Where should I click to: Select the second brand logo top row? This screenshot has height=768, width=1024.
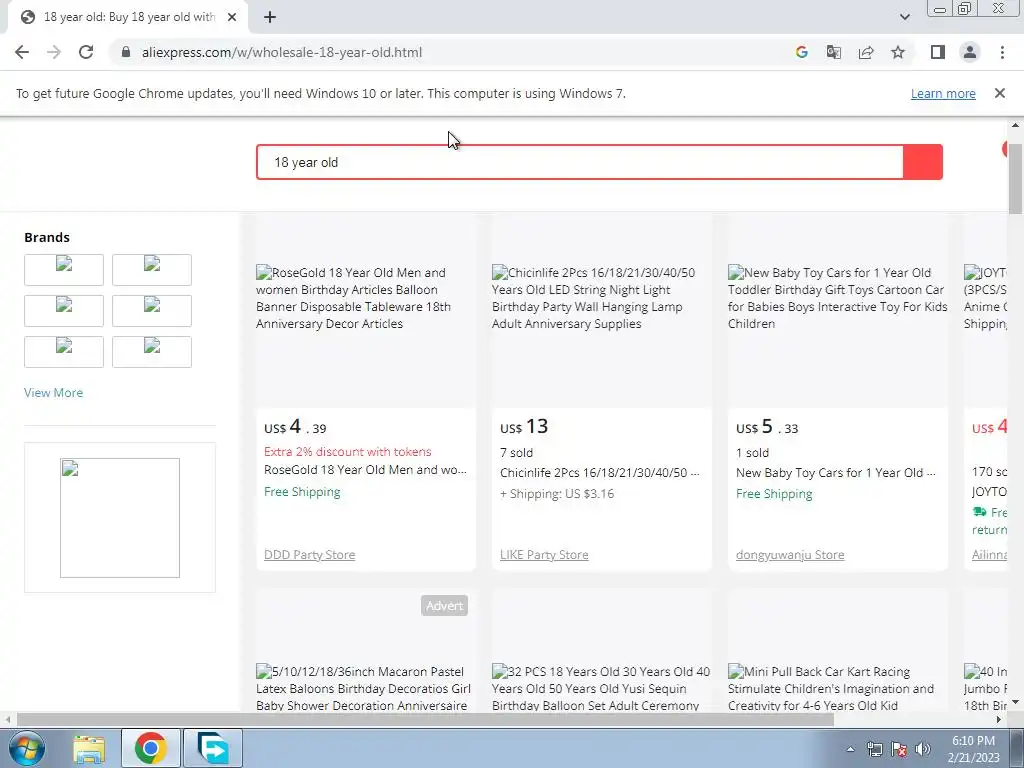tap(152, 270)
